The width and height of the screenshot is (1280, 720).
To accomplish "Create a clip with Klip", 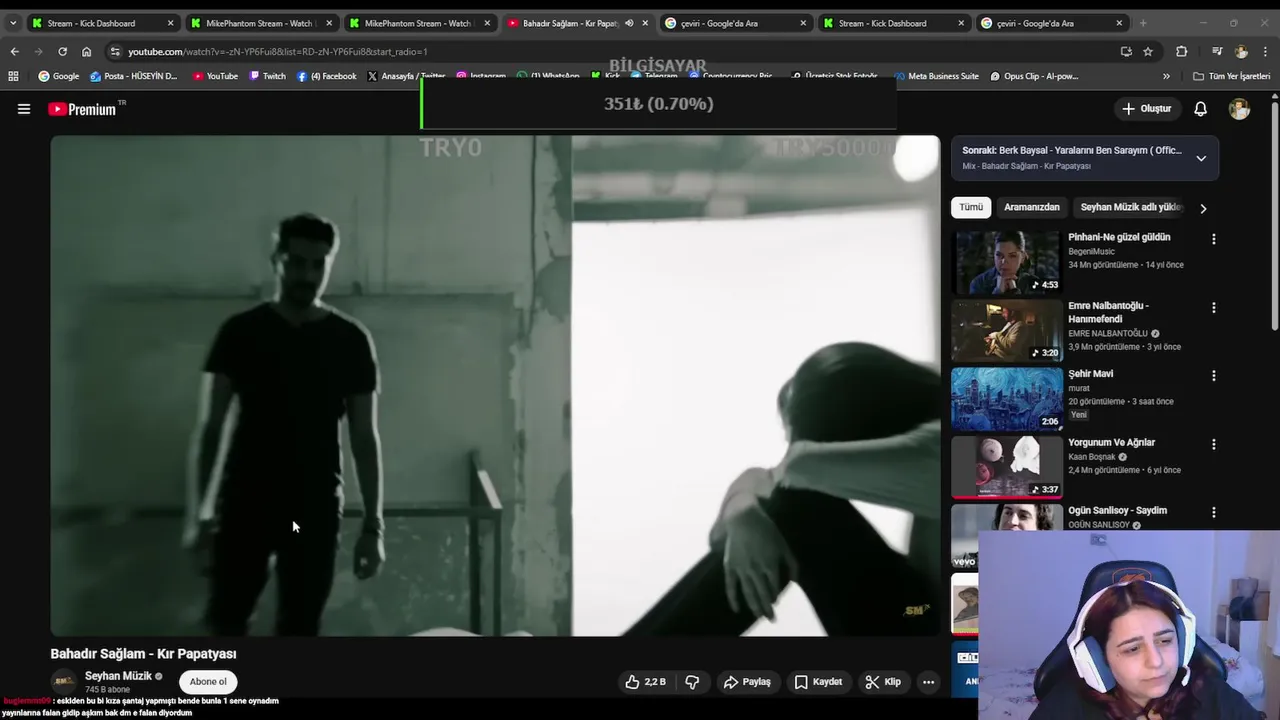I will pyautogui.click(x=883, y=682).
